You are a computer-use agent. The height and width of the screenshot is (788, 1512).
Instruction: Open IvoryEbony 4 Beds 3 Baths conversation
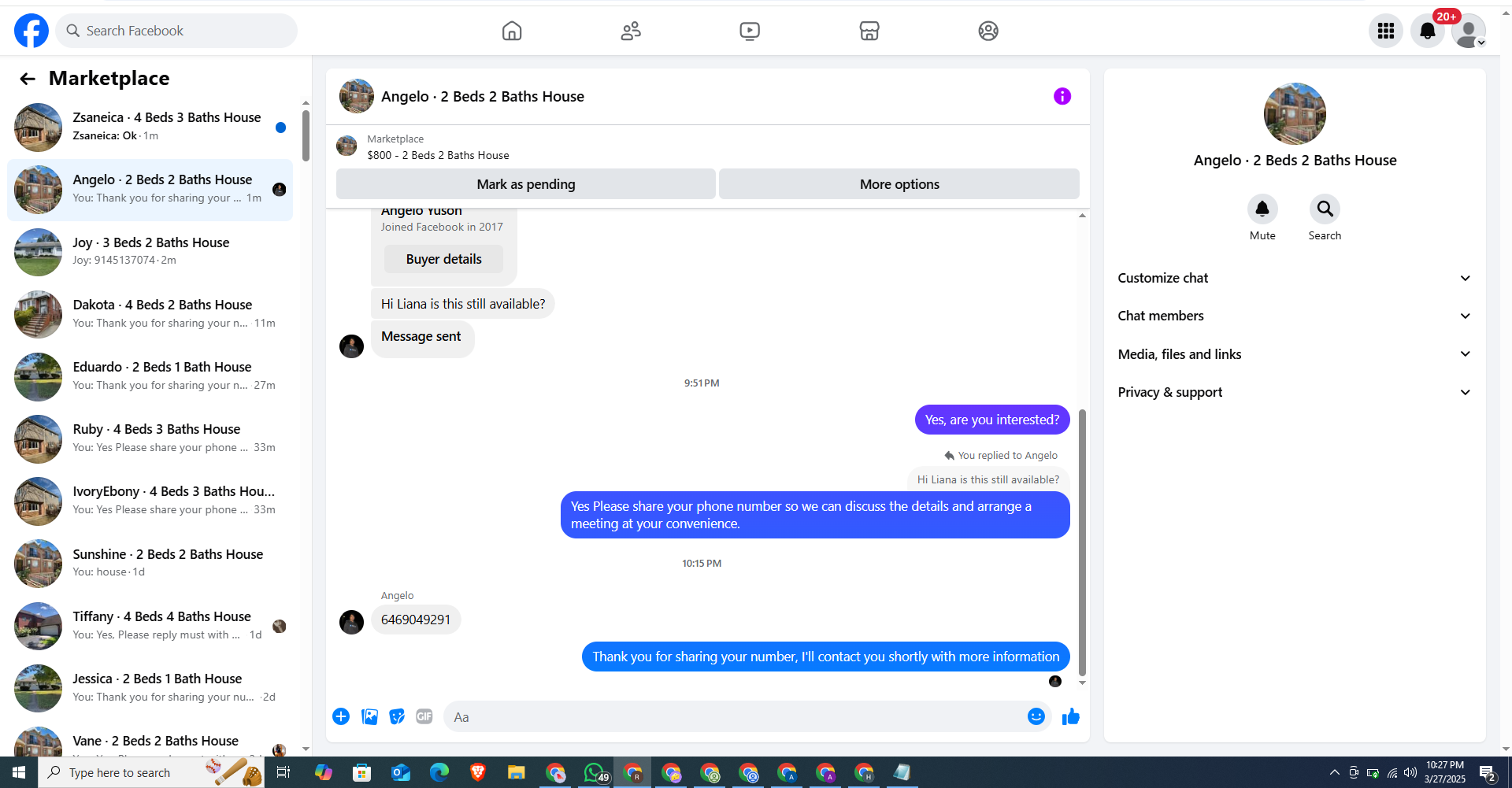pos(150,501)
